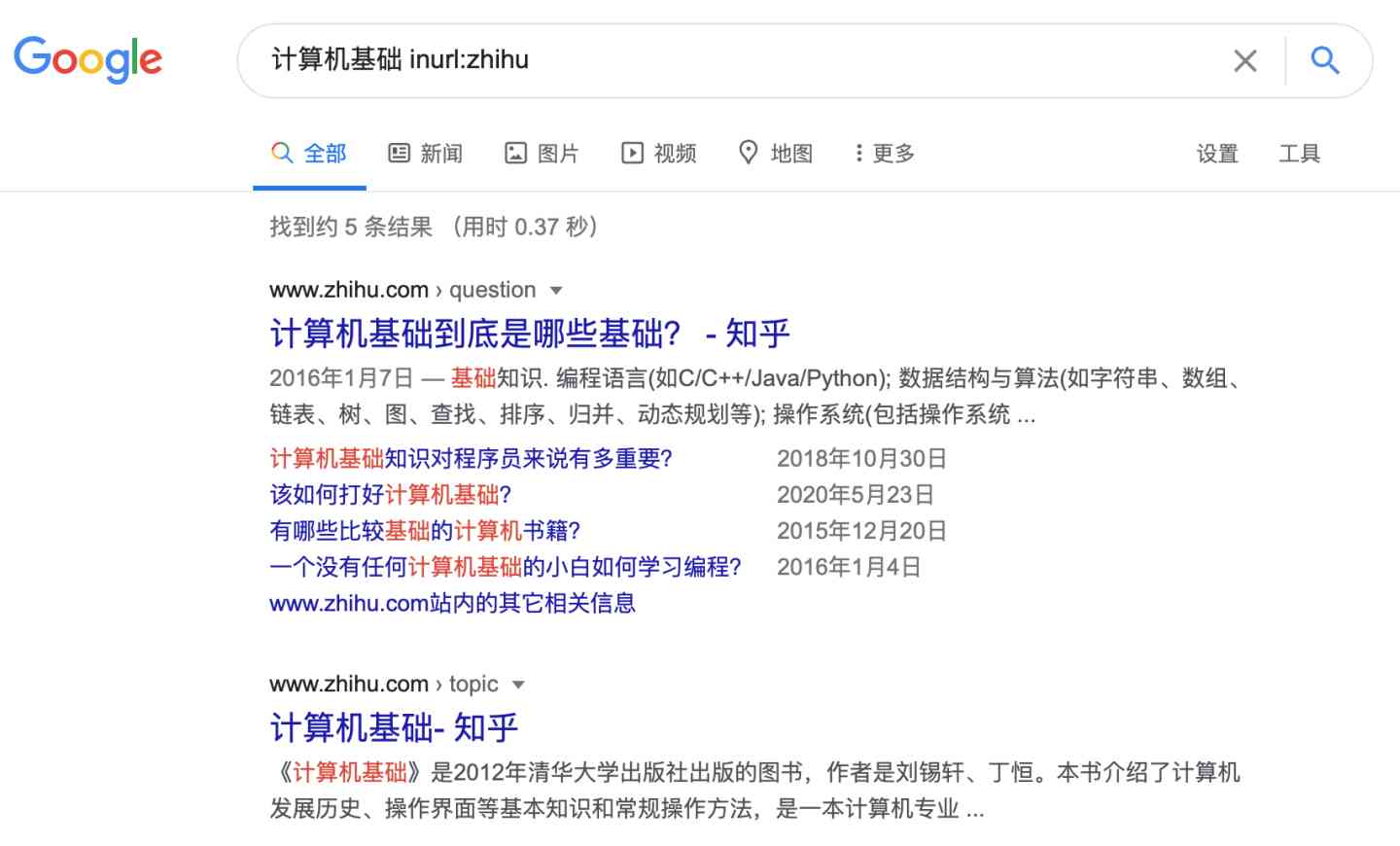
Task: Click the snippet starting with 2016年1月7日
Action: 756,397
